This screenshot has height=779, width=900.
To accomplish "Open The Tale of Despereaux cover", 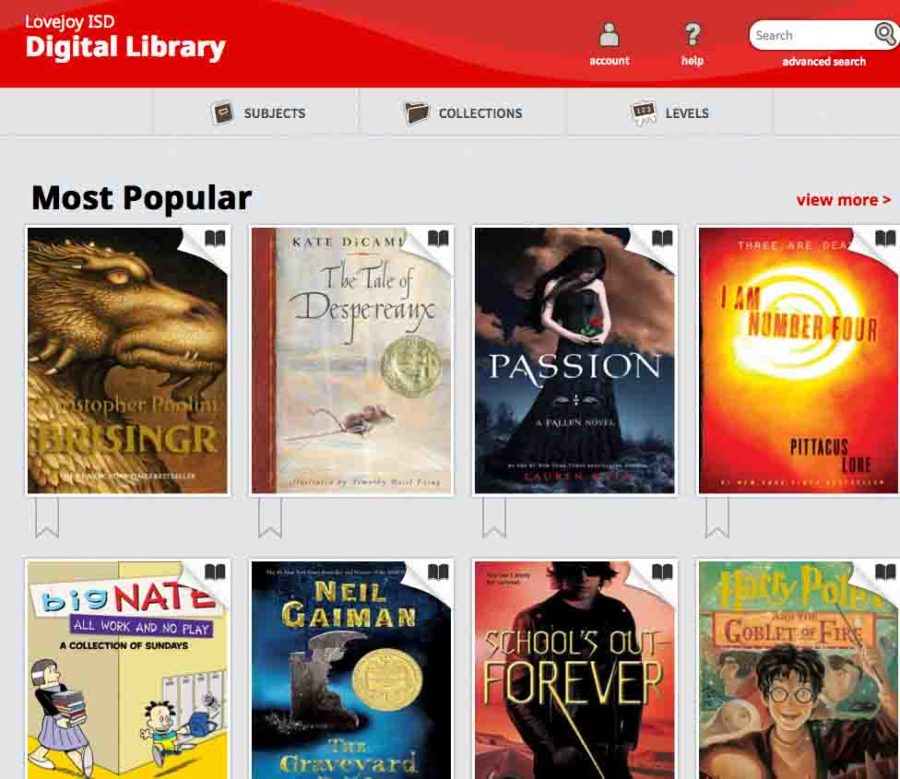I will [352, 361].
